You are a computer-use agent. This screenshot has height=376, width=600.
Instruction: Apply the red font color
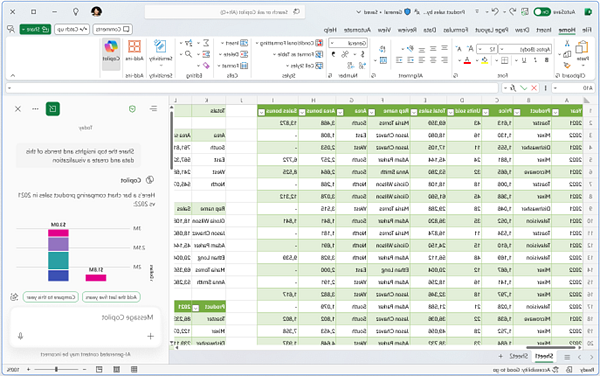point(467,60)
